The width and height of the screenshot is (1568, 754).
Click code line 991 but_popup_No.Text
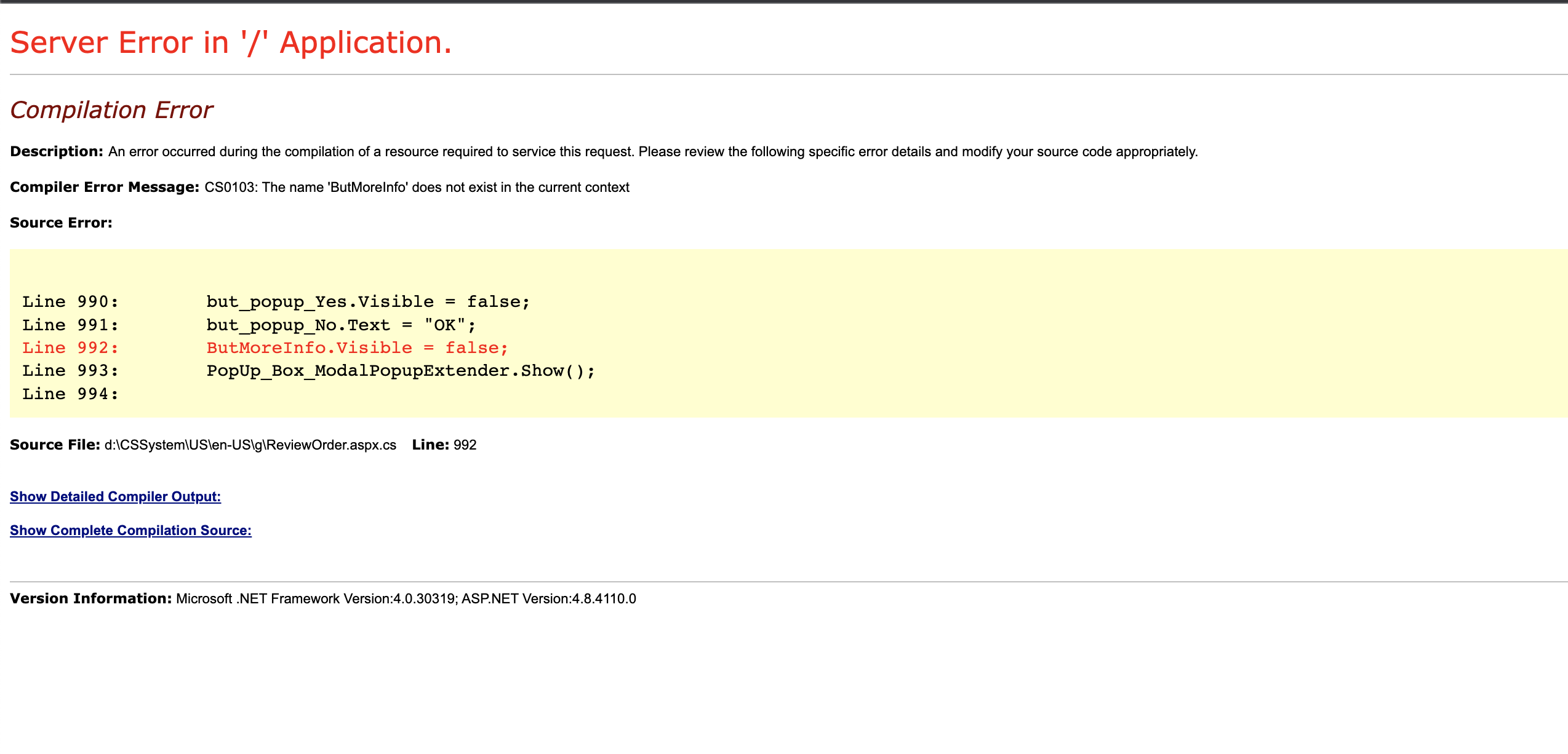pos(341,325)
